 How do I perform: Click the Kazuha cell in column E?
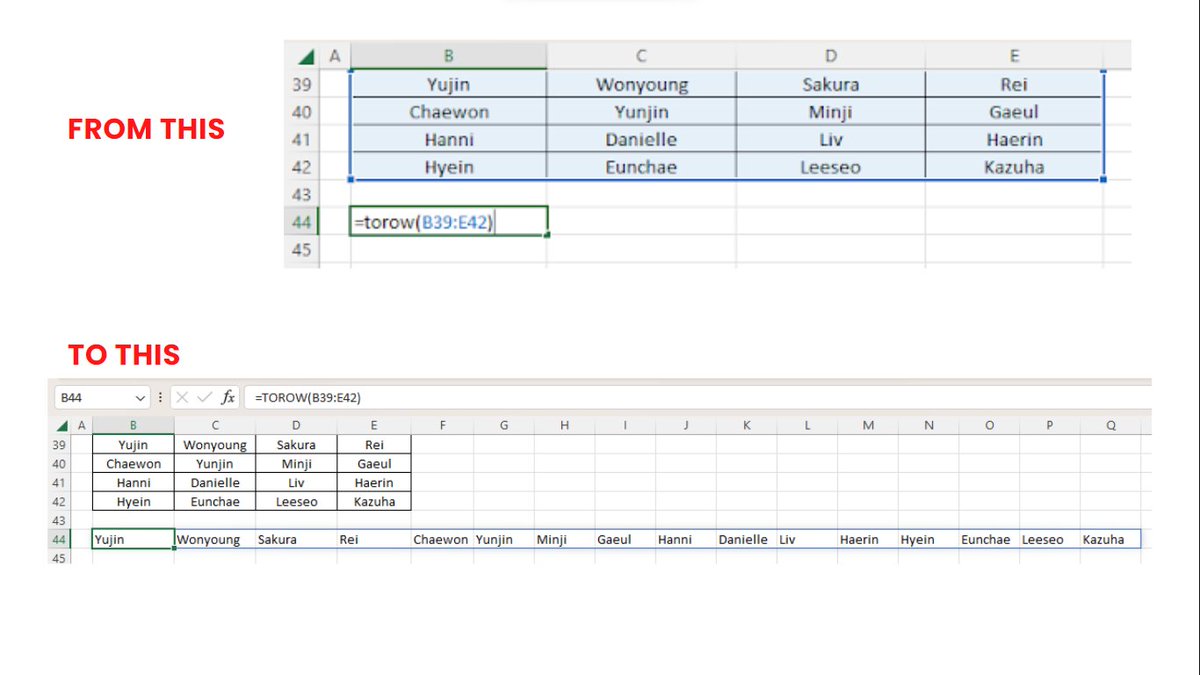pyautogui.click(x=1015, y=167)
